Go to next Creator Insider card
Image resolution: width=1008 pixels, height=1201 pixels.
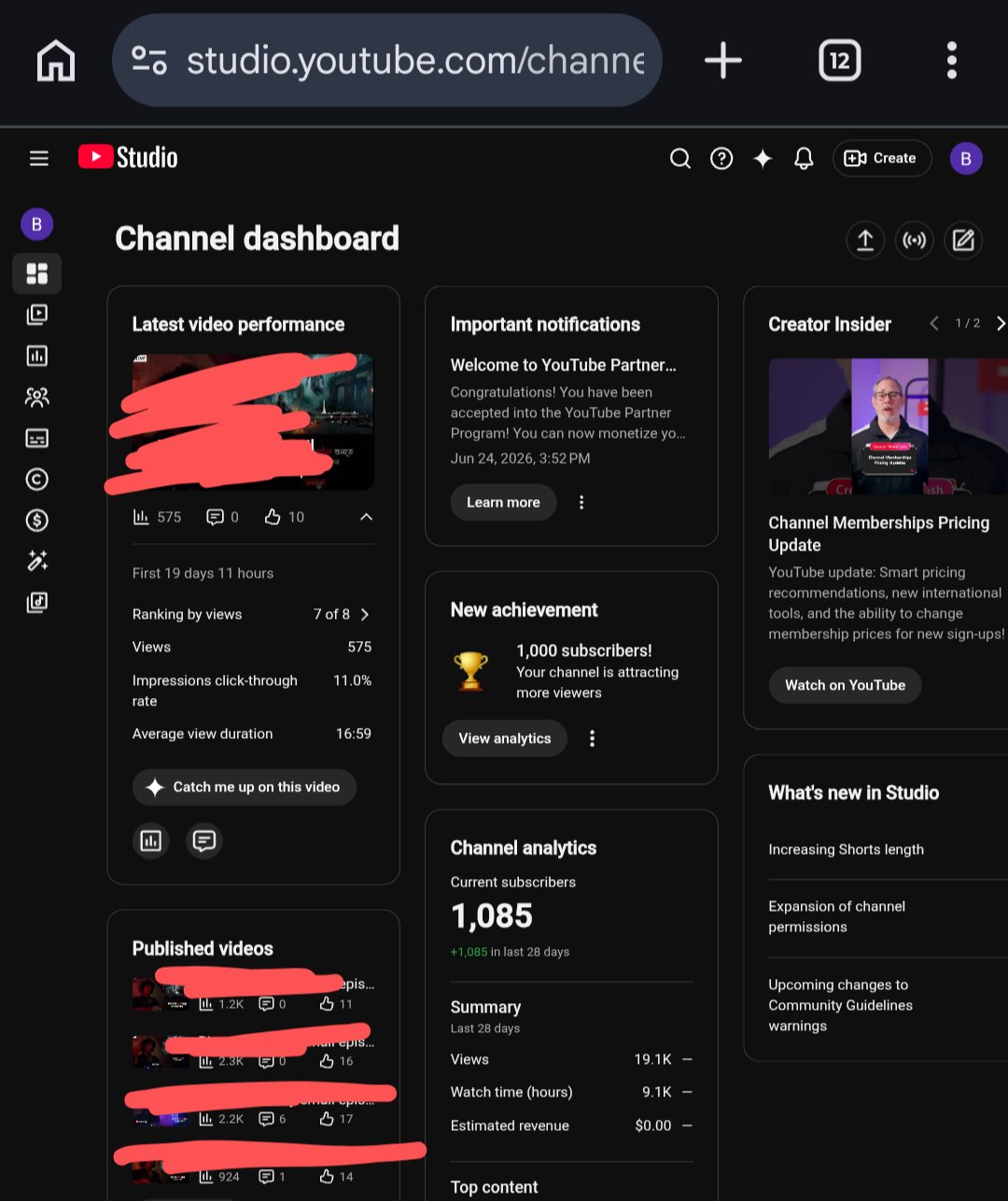pyautogui.click(x=1000, y=323)
